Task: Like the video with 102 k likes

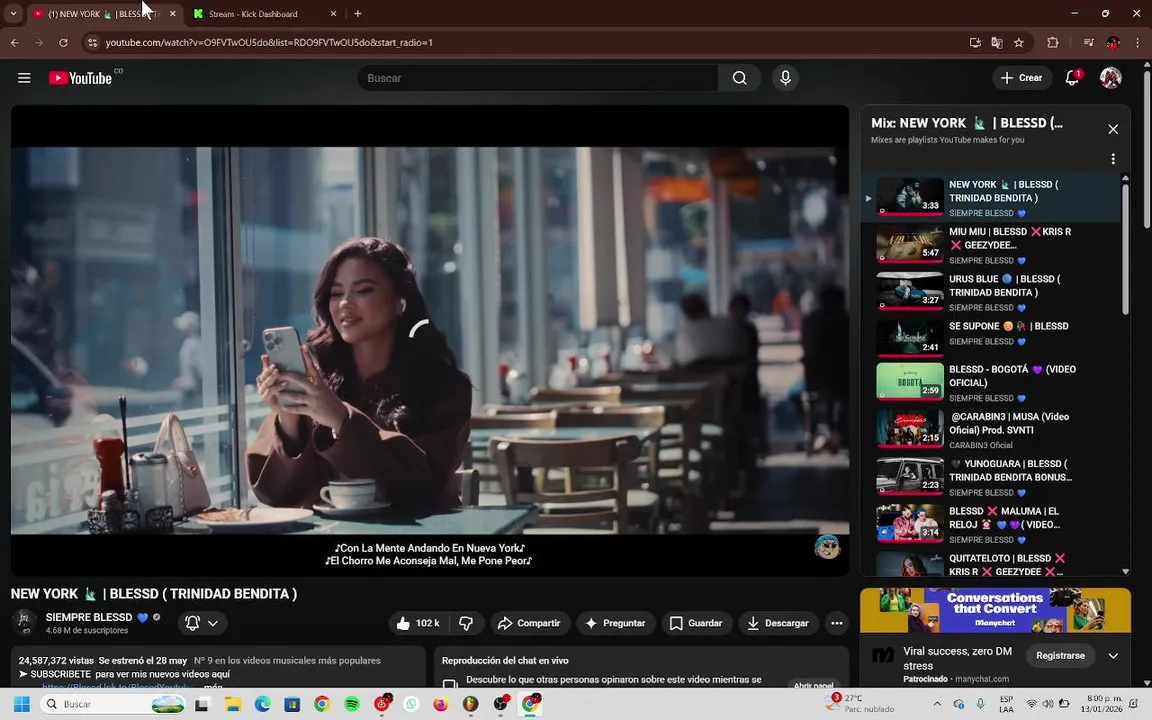Action: click(x=420, y=623)
